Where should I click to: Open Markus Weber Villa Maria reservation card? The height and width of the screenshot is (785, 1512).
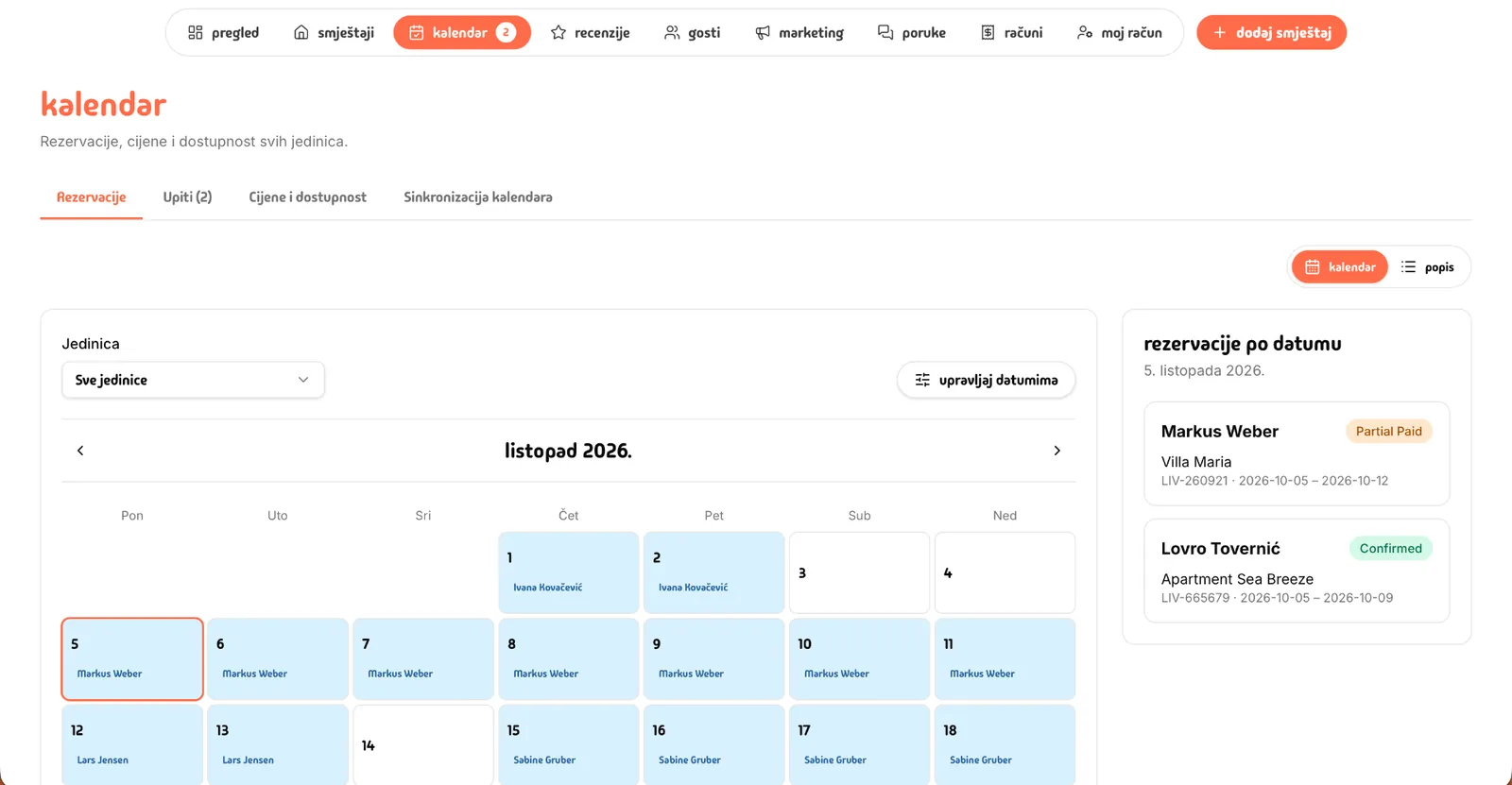click(1297, 453)
